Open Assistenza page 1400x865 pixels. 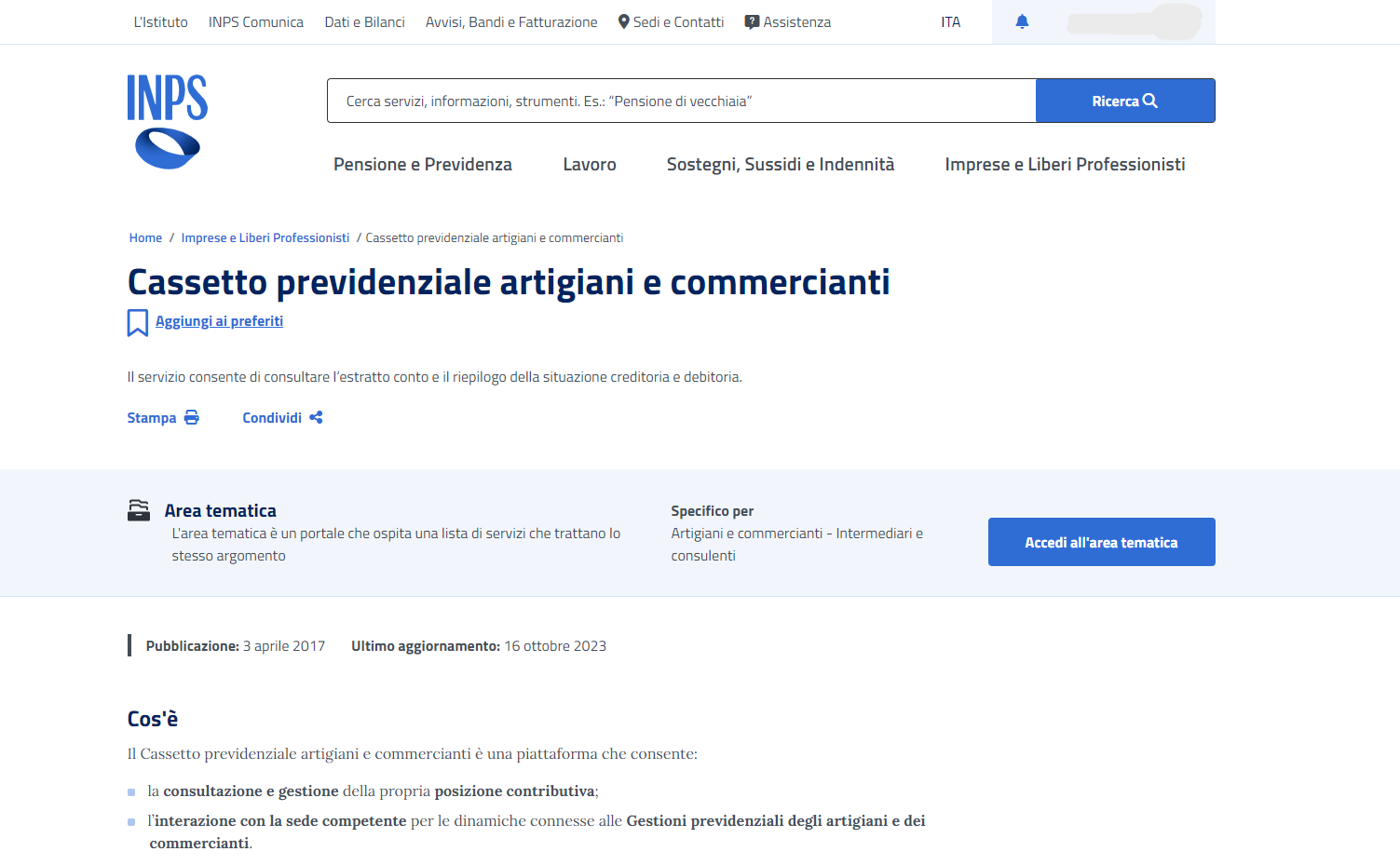(x=788, y=21)
